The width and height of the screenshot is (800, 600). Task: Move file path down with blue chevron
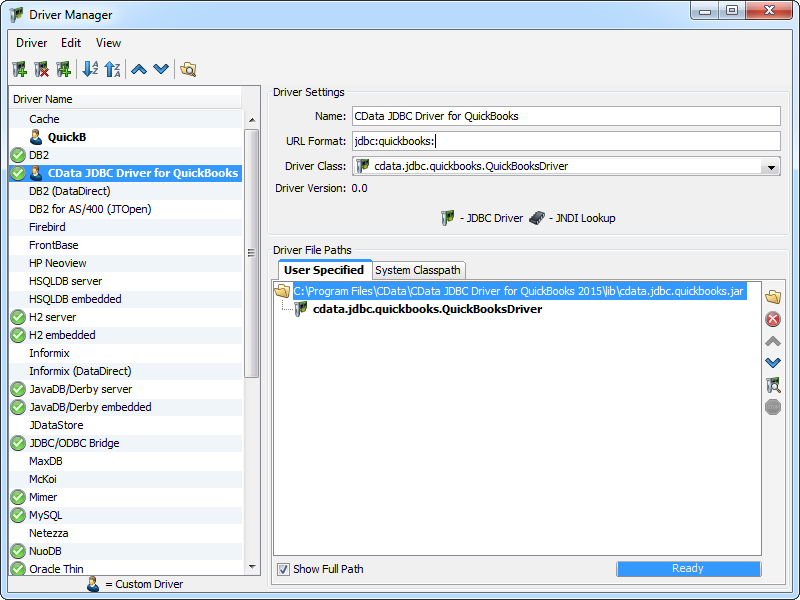772,363
